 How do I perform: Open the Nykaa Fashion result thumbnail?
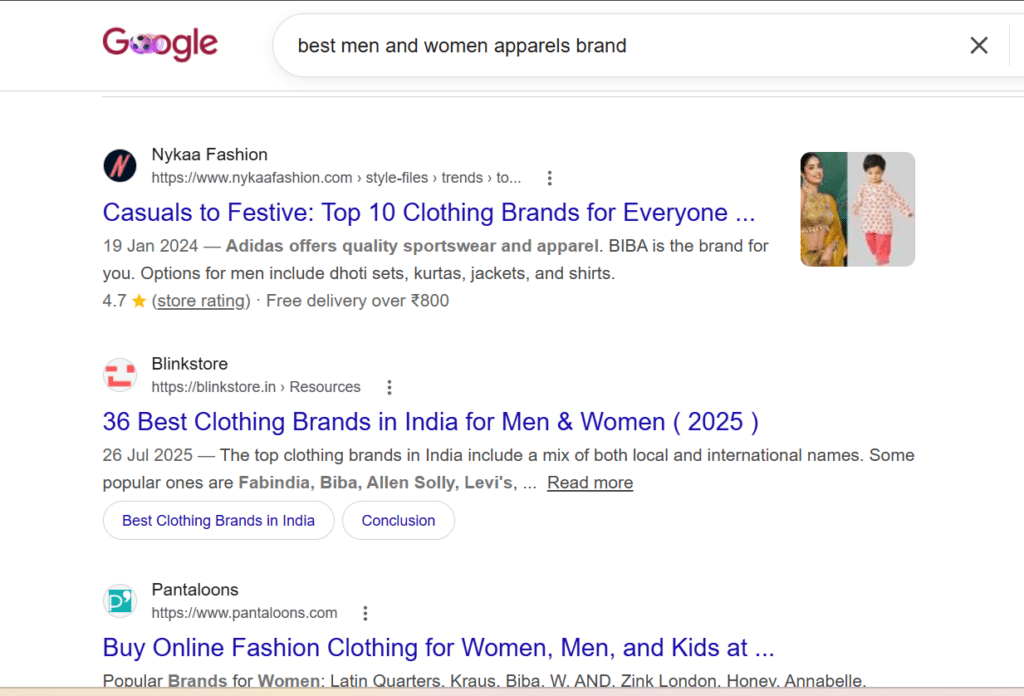[x=857, y=209]
